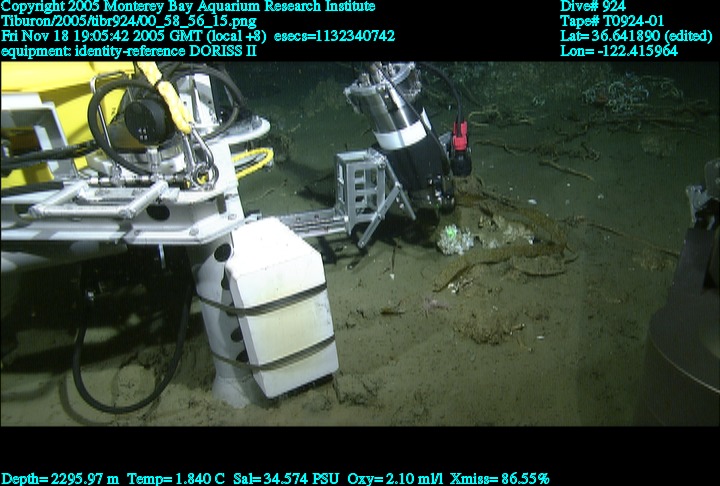Screen dimensions: 720x486
Task: Click the 'Lon= -122.415964' reading
Action: [619, 51]
